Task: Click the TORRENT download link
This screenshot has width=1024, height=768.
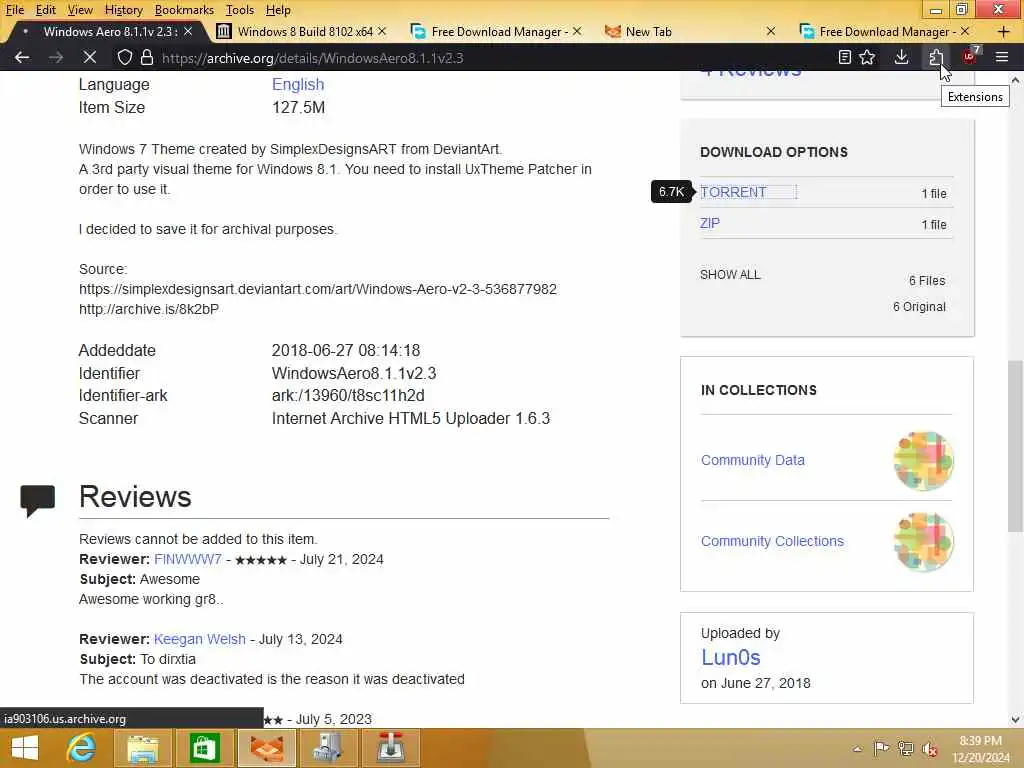Action: click(733, 192)
